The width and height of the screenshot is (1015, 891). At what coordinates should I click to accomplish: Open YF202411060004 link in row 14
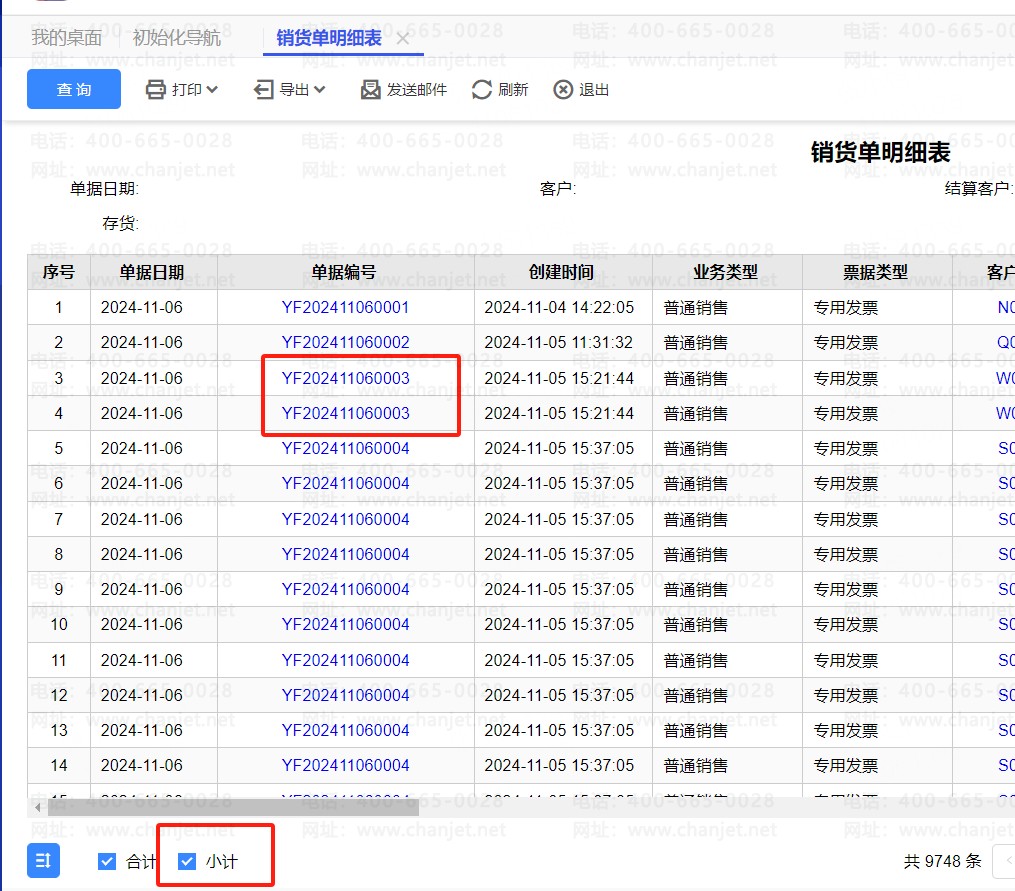[346, 765]
